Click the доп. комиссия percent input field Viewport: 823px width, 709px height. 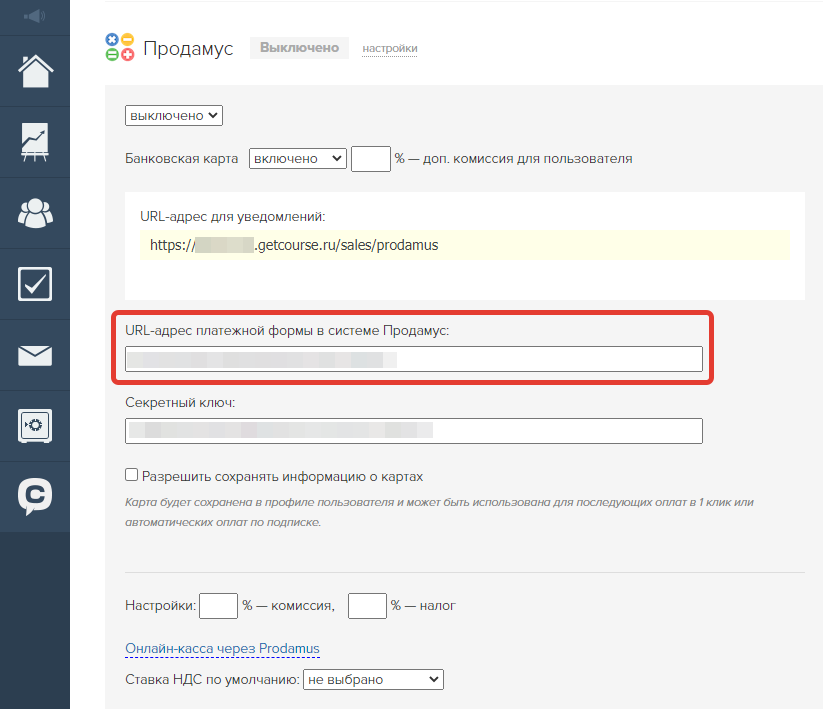[371, 158]
